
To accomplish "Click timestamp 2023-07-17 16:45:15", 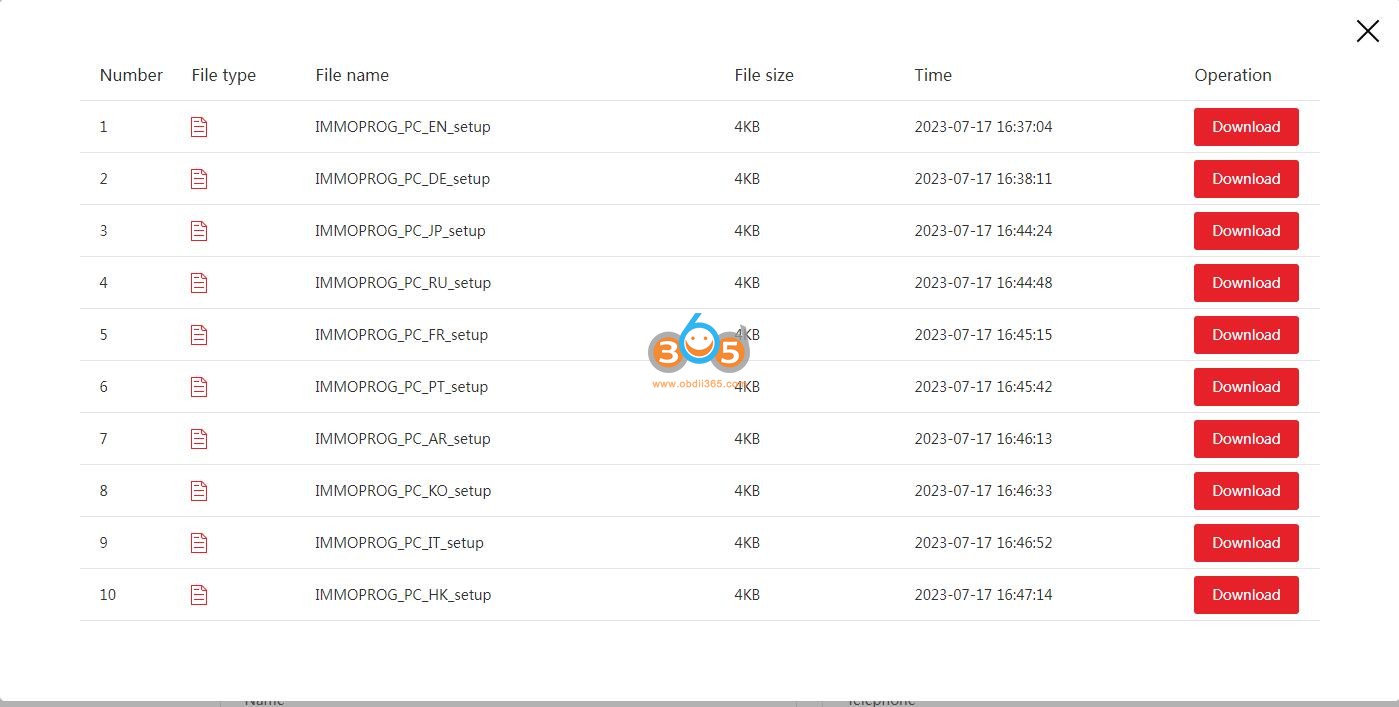I will pos(983,335).
